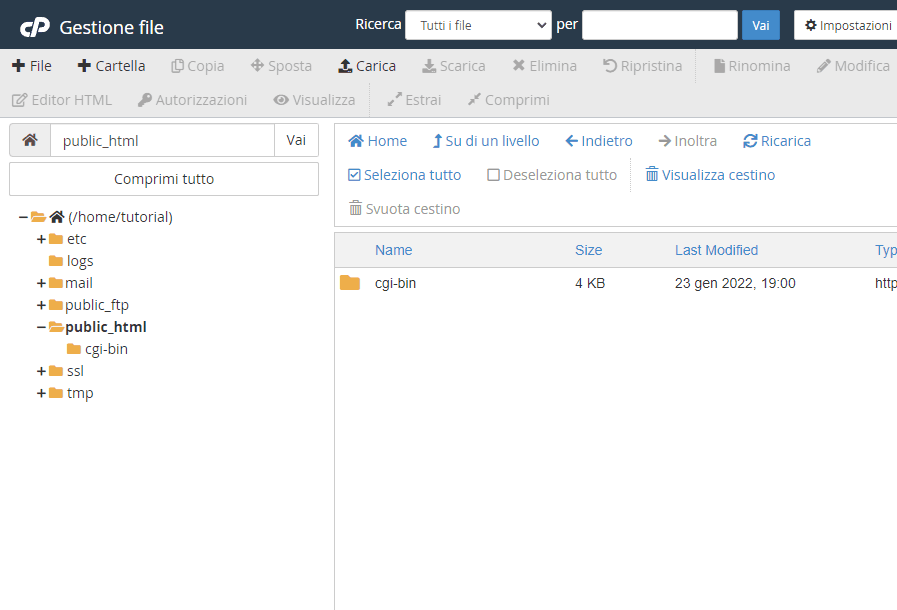Create a new file with File button
Screen dimensions: 897x610
click(31, 66)
